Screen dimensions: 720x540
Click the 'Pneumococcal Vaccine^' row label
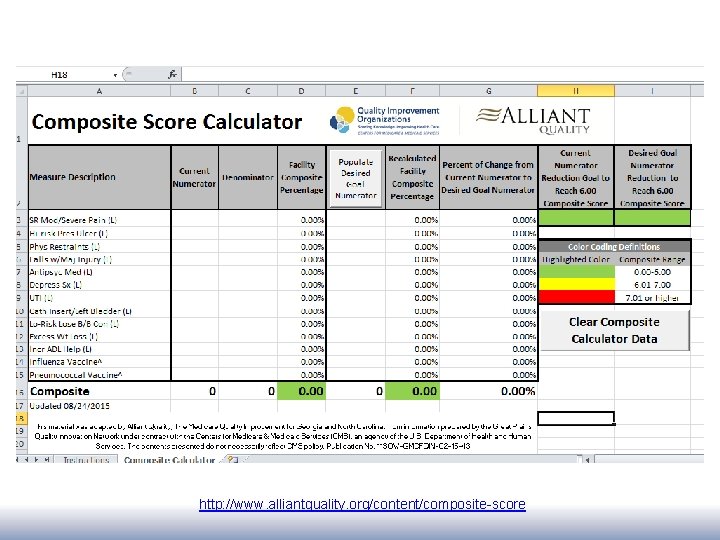(76, 375)
